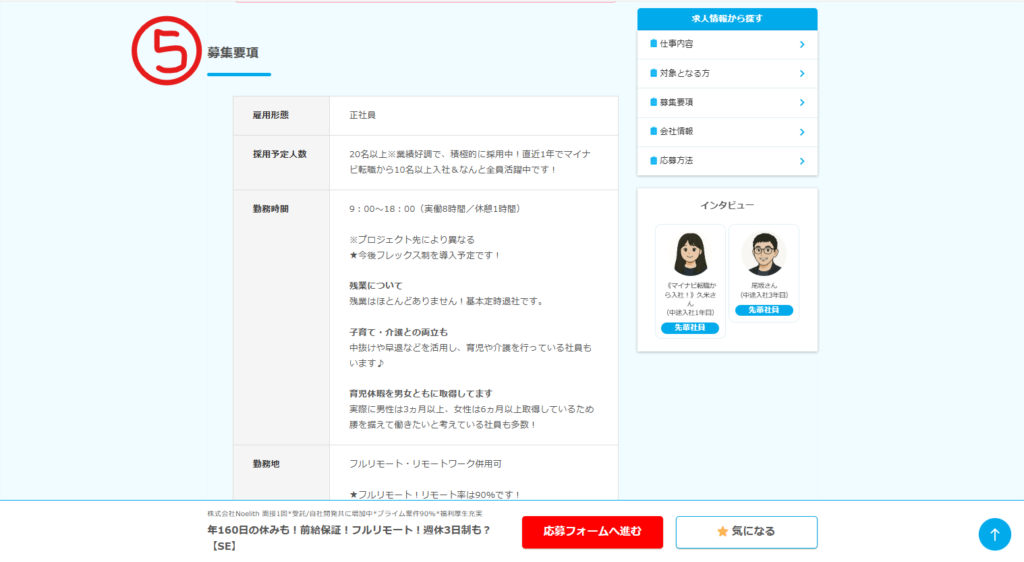Click the scroll-to-top arrow button

(x=994, y=534)
